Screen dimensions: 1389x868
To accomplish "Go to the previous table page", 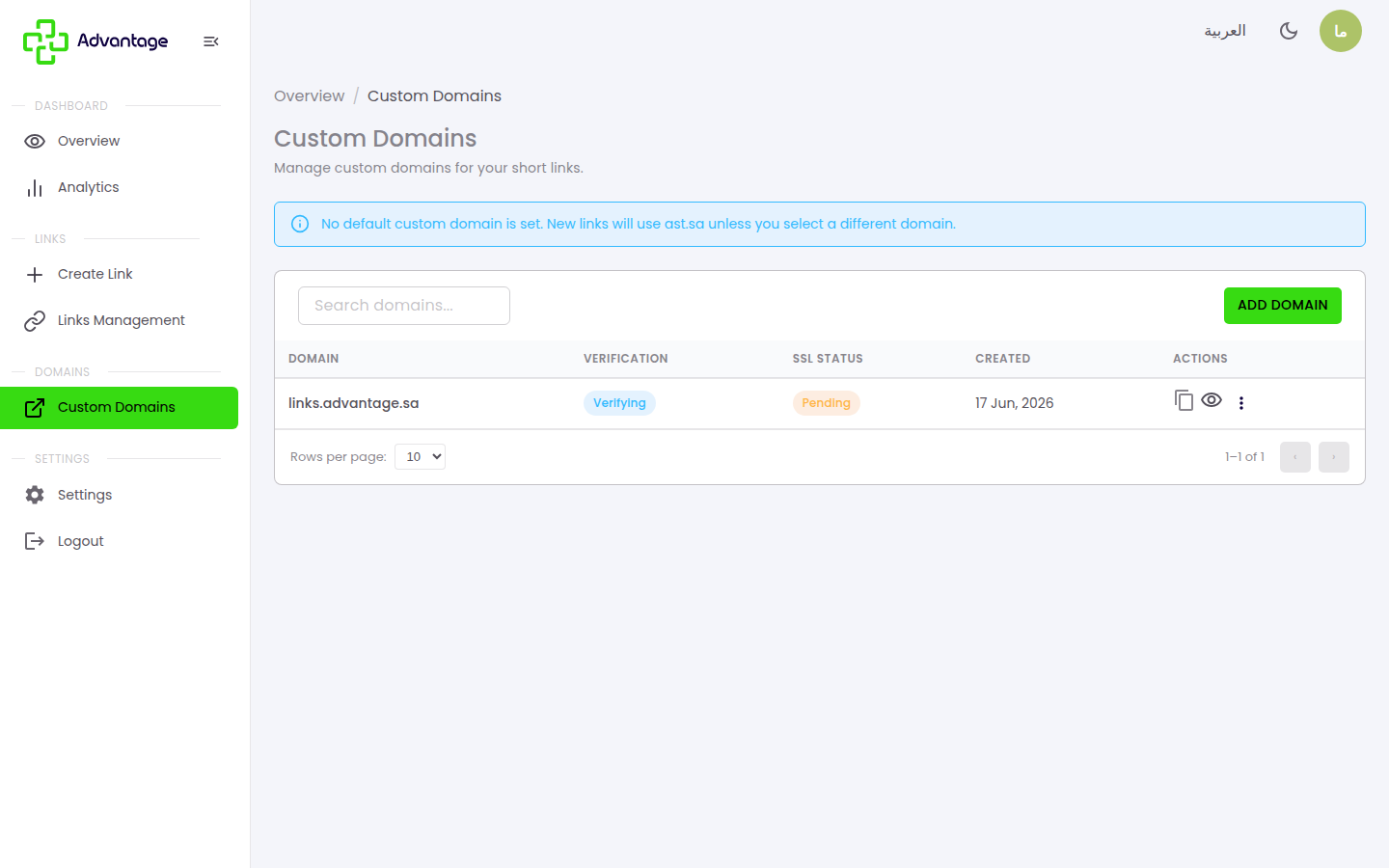I will [x=1295, y=457].
